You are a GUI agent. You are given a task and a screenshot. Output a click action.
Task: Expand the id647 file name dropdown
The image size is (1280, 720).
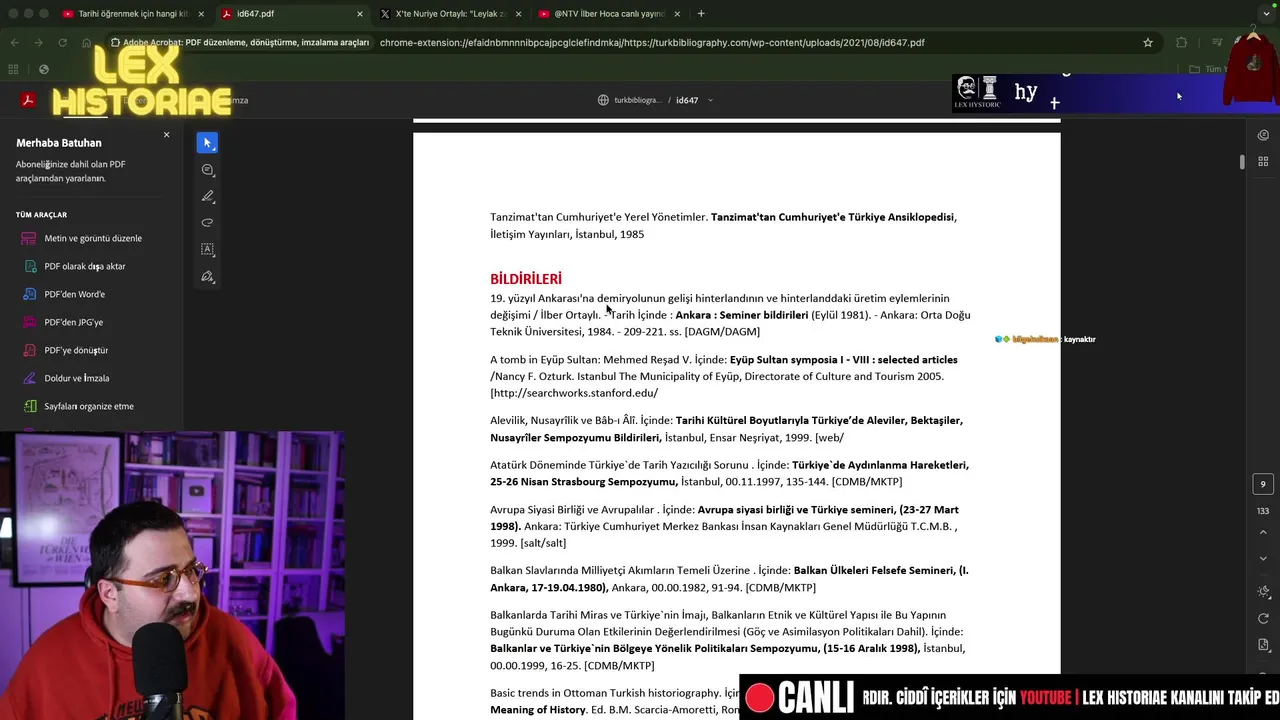coord(710,100)
